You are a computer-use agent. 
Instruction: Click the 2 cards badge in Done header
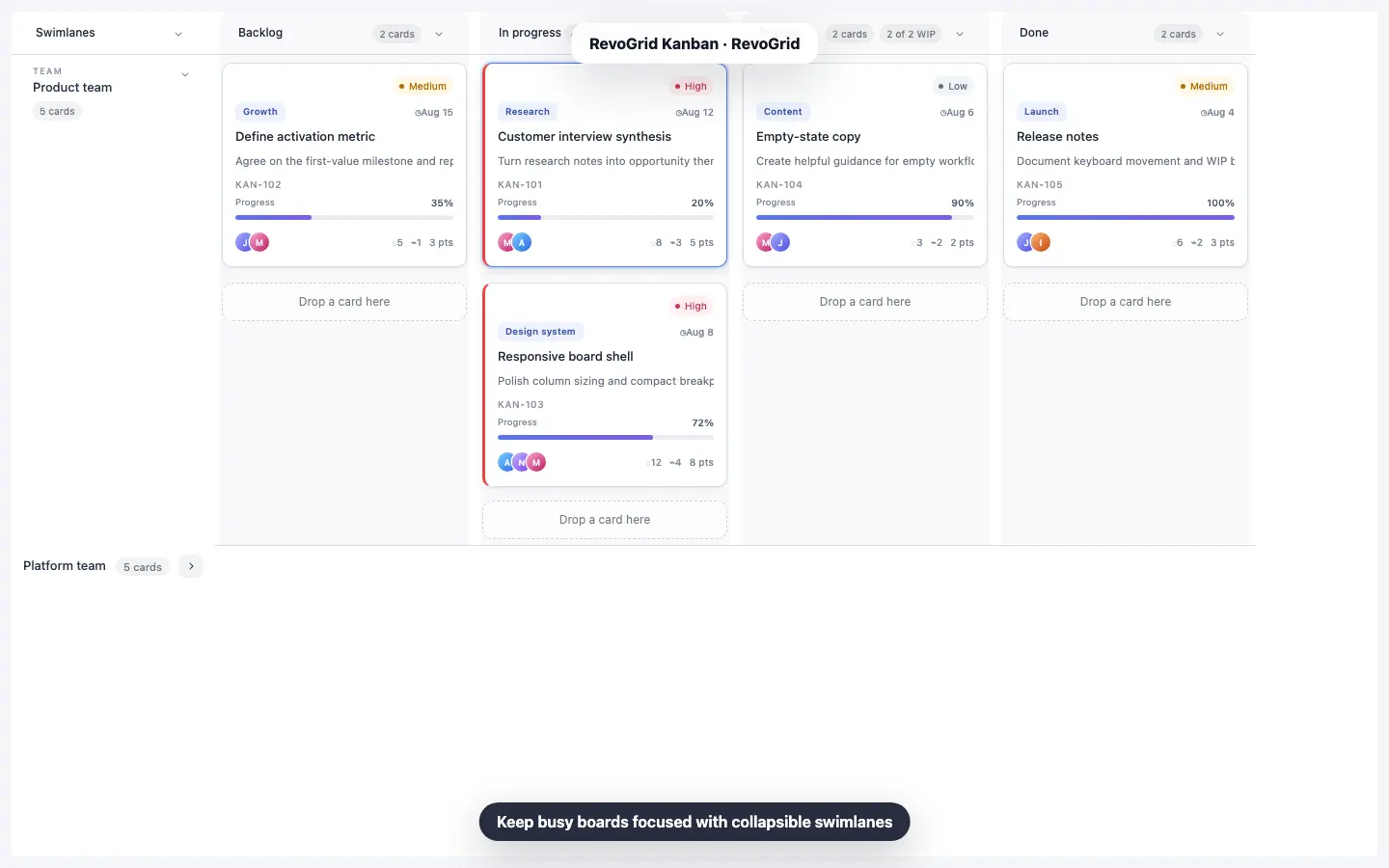coord(1178,34)
